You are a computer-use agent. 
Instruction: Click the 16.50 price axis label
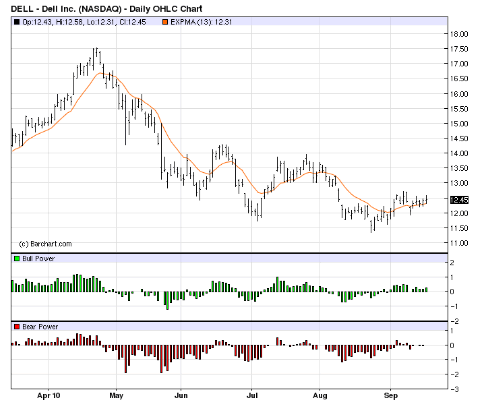click(459, 79)
